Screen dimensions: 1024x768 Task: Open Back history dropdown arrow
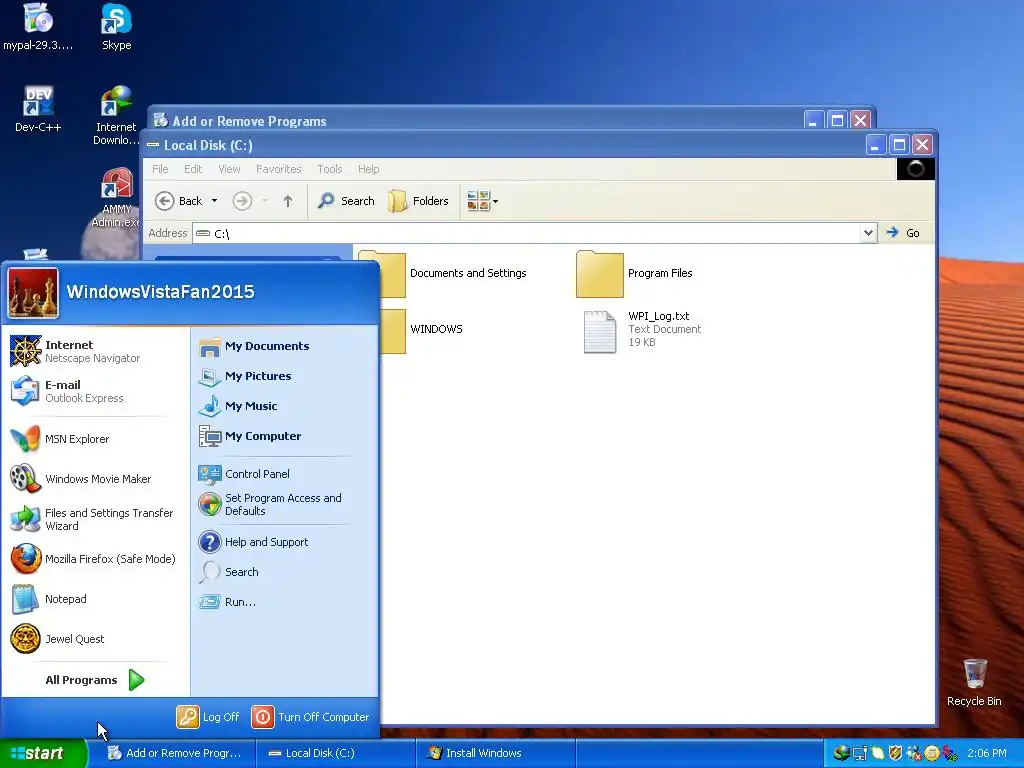[214, 201]
